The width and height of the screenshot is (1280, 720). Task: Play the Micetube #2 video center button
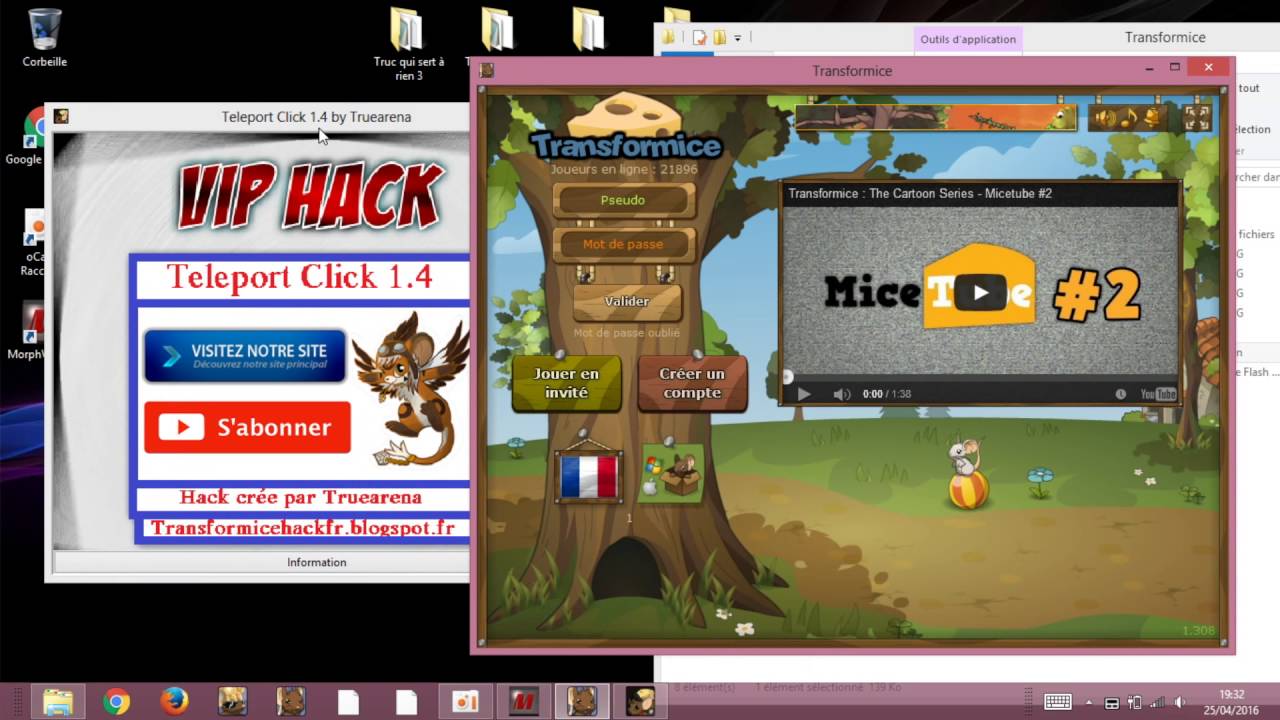(x=980, y=292)
